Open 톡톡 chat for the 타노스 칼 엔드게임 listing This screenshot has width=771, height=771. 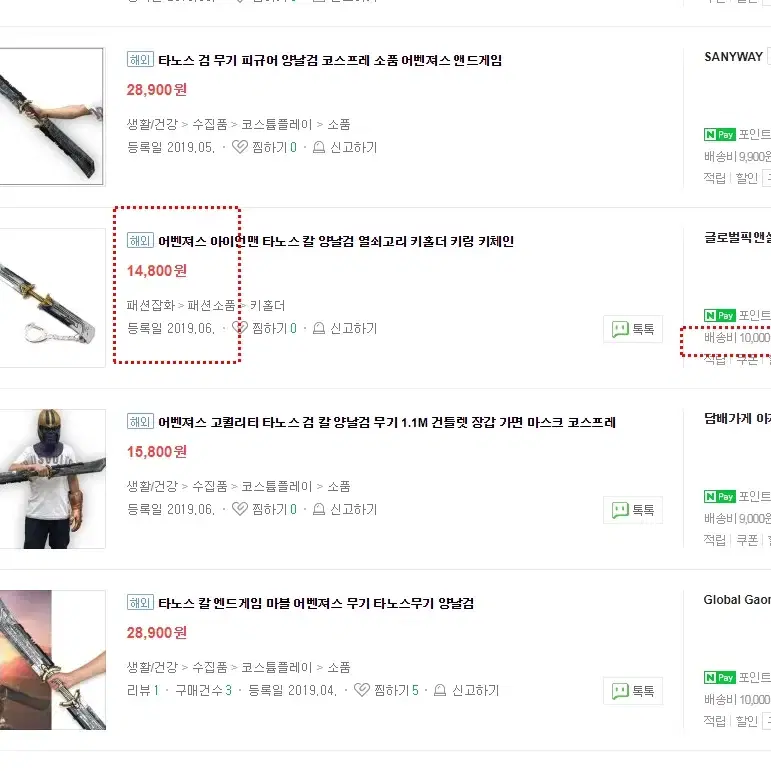tap(633, 690)
